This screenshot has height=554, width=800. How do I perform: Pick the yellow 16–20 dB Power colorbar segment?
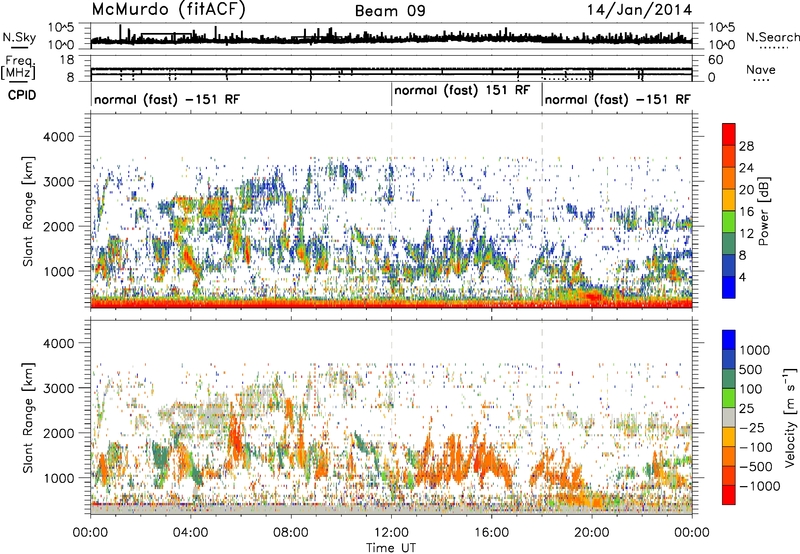(x=729, y=200)
